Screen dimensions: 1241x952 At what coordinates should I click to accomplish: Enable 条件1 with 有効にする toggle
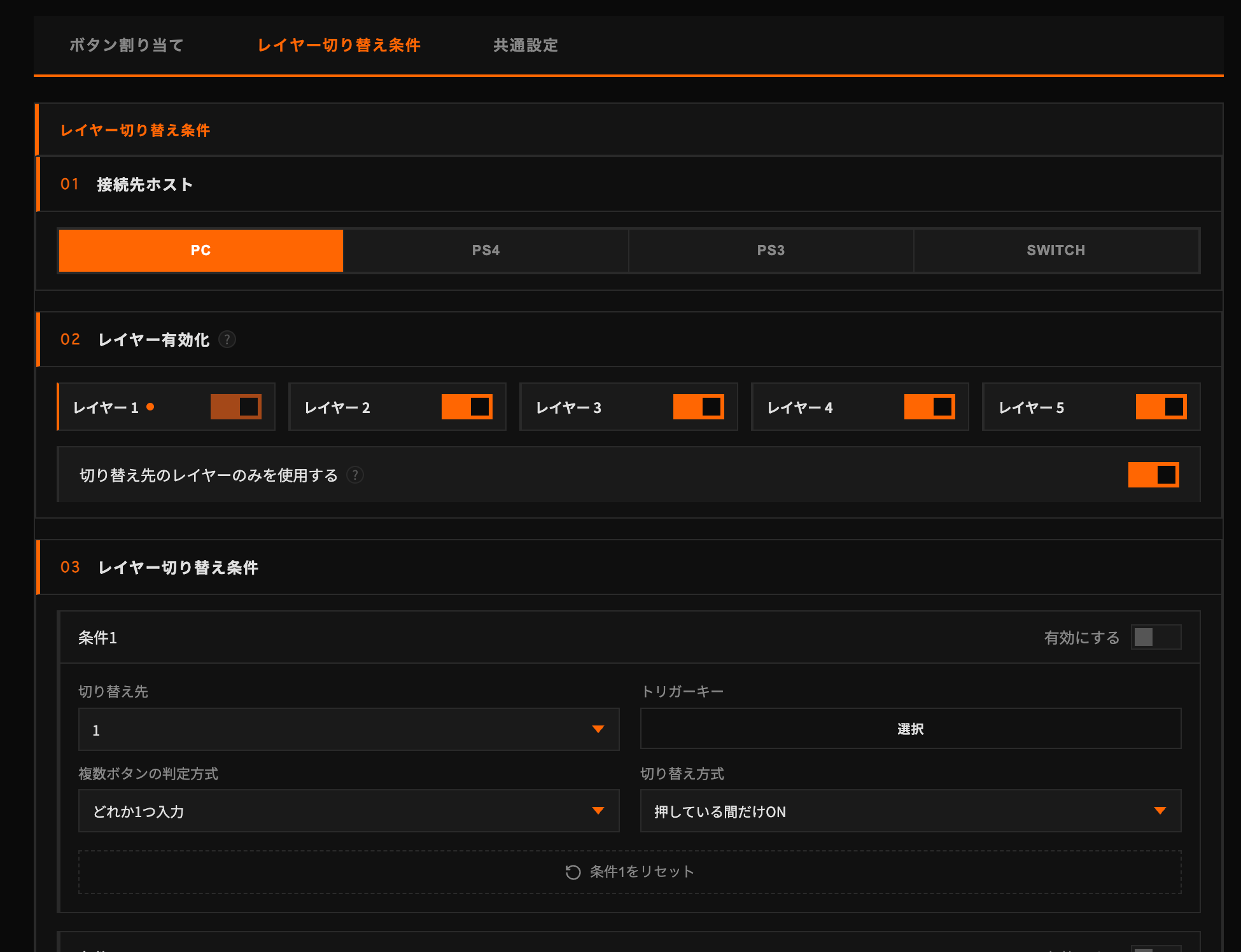(1156, 637)
